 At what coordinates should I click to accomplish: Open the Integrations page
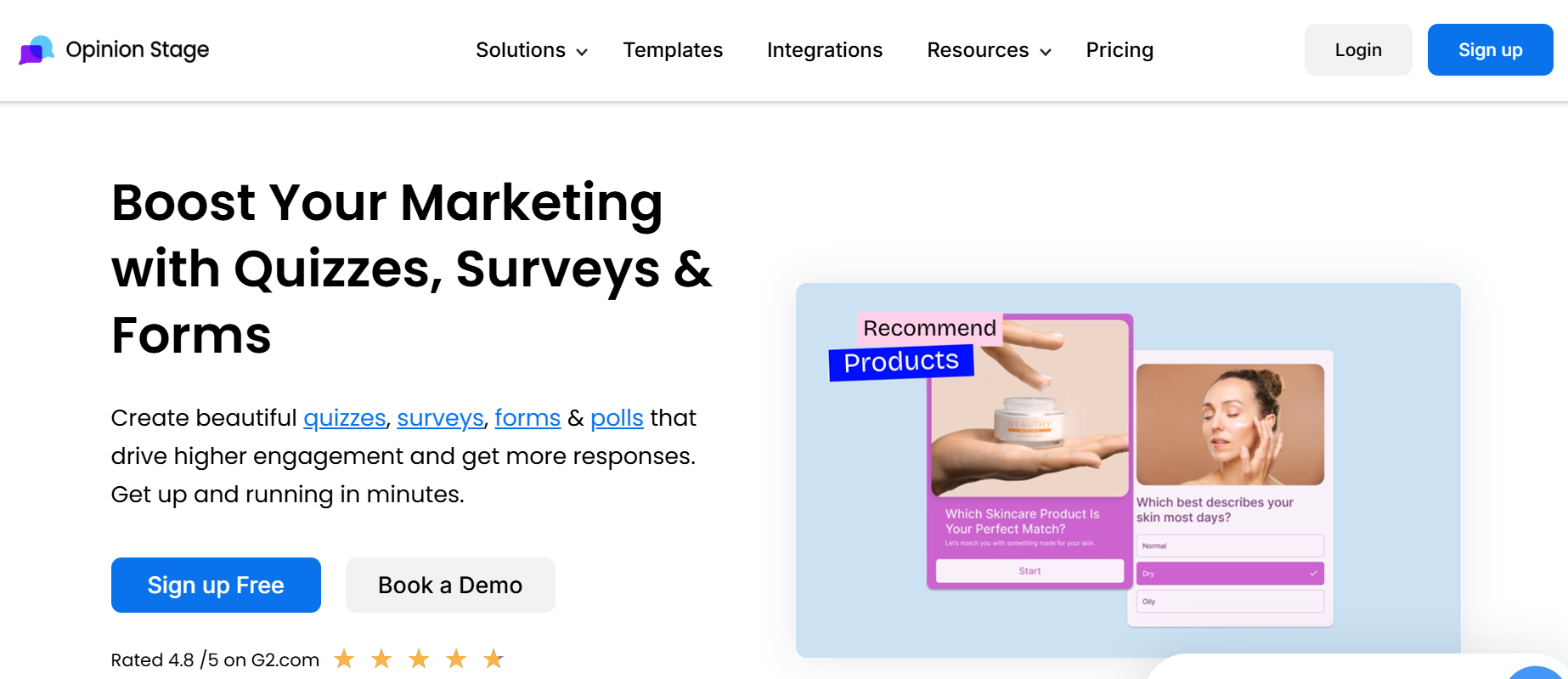825,50
